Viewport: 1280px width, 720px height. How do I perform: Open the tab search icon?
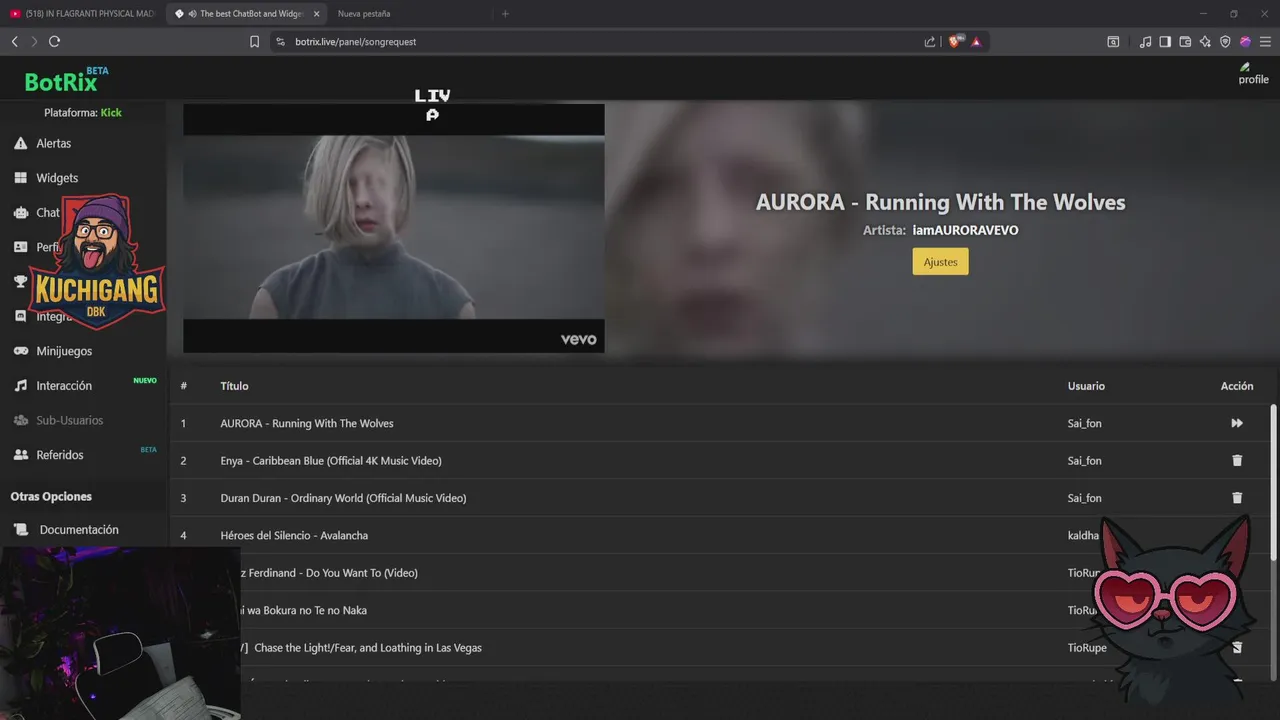click(1113, 42)
